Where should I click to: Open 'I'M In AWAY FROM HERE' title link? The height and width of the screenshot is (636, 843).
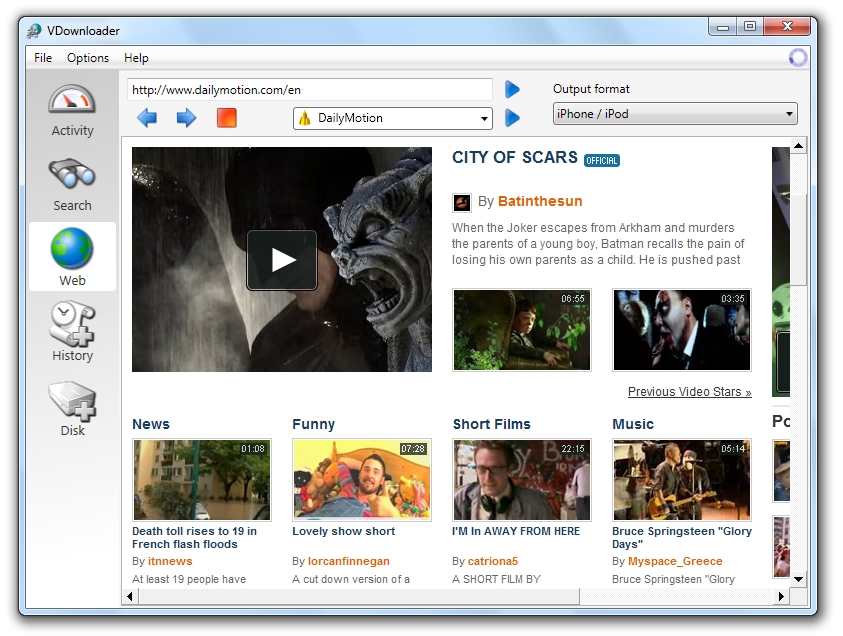[516, 531]
